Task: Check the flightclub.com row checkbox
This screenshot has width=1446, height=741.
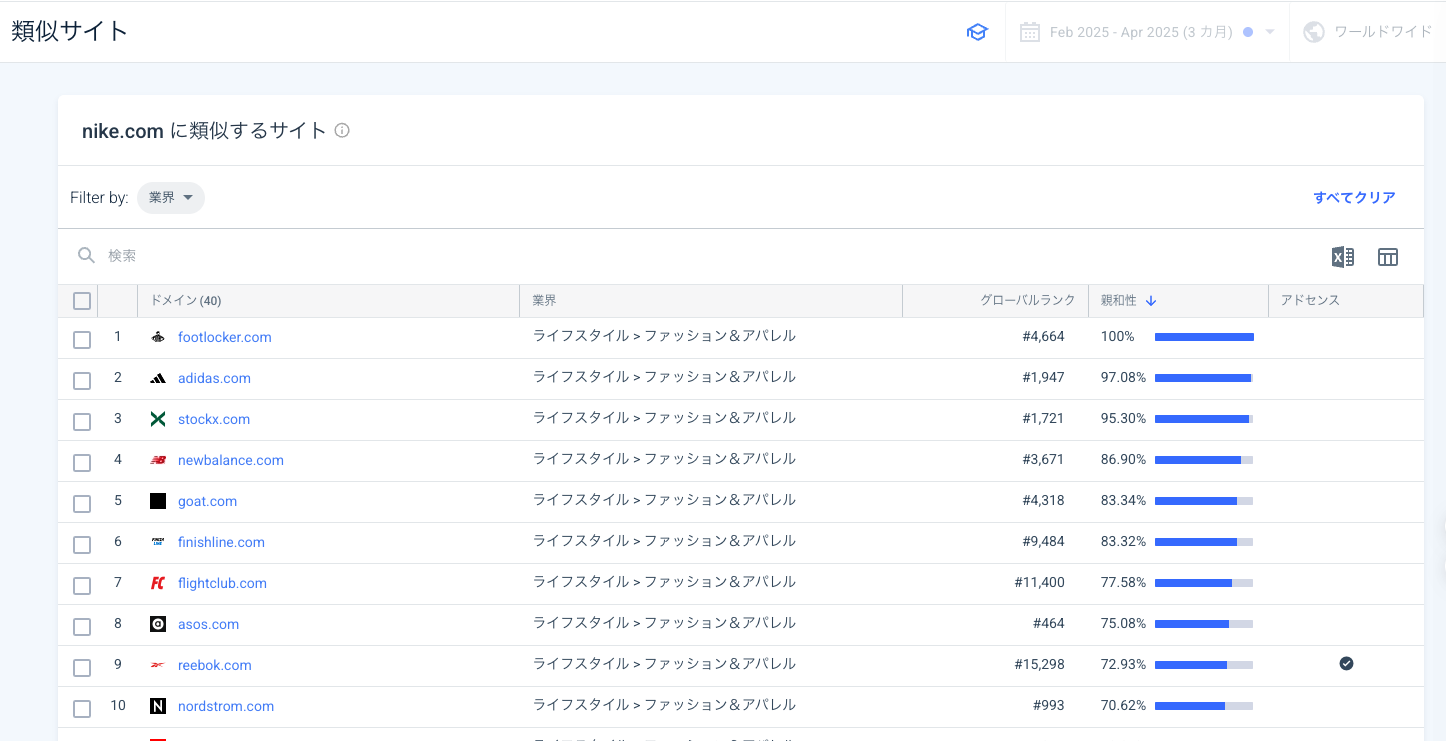Action: [x=82, y=586]
